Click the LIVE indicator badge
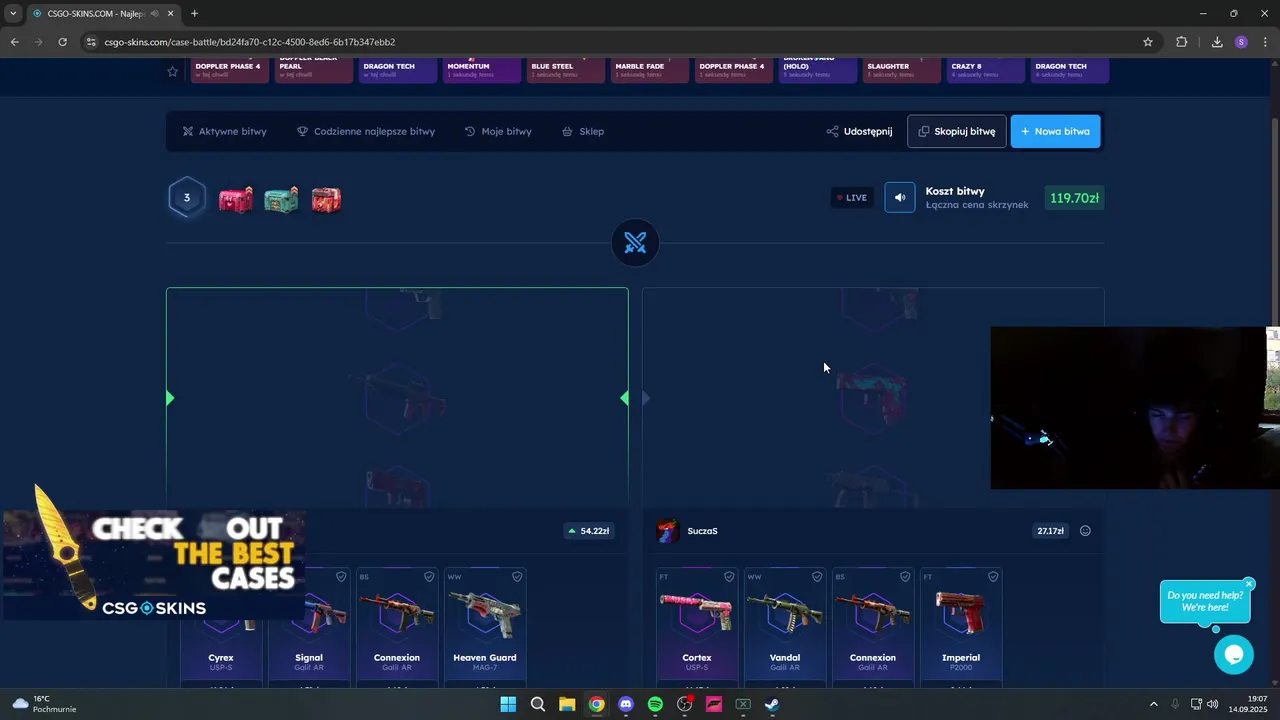Screen dimensions: 1280x720 [852, 198]
